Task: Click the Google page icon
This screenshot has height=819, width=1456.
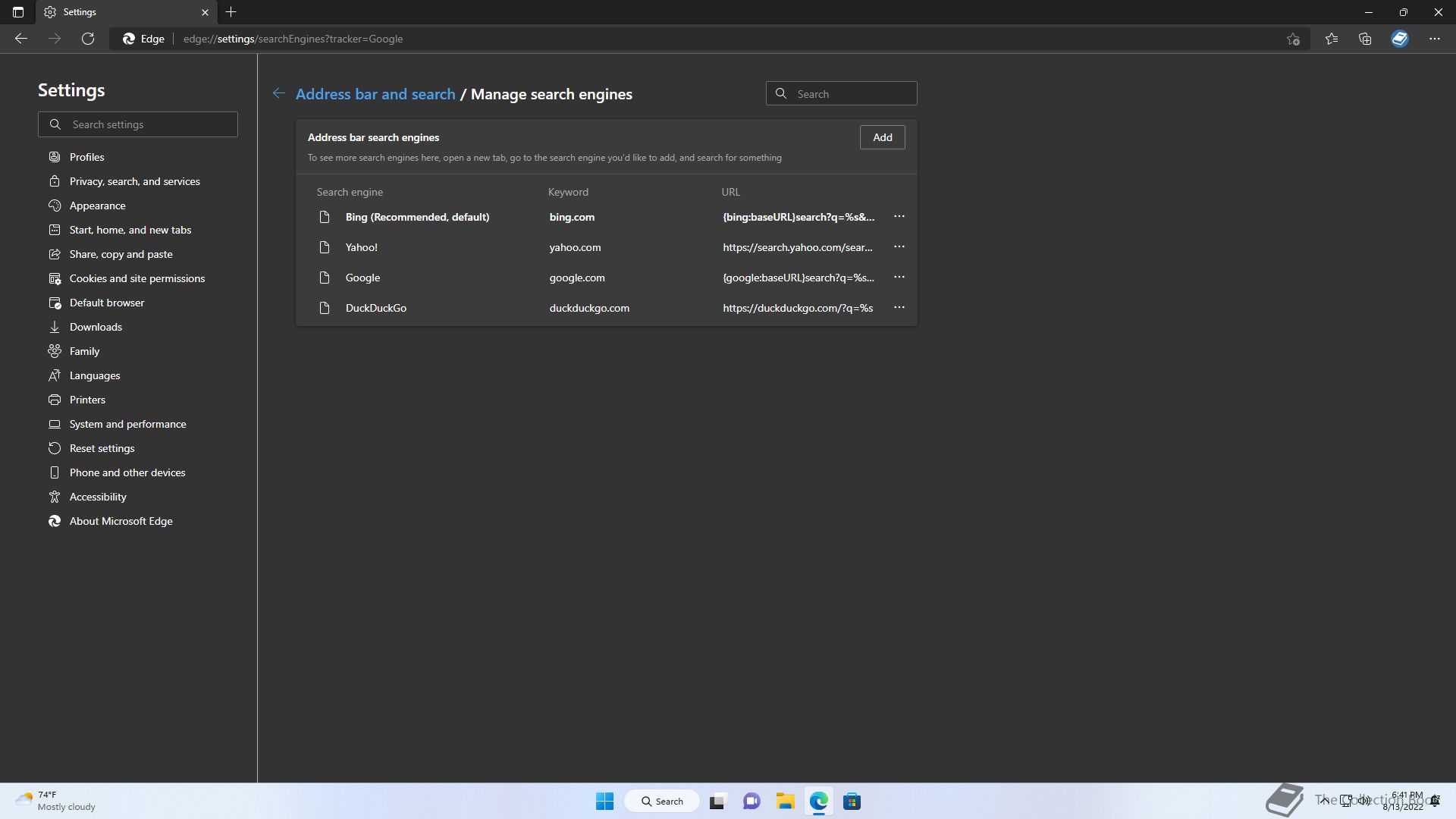Action: pyautogui.click(x=325, y=278)
